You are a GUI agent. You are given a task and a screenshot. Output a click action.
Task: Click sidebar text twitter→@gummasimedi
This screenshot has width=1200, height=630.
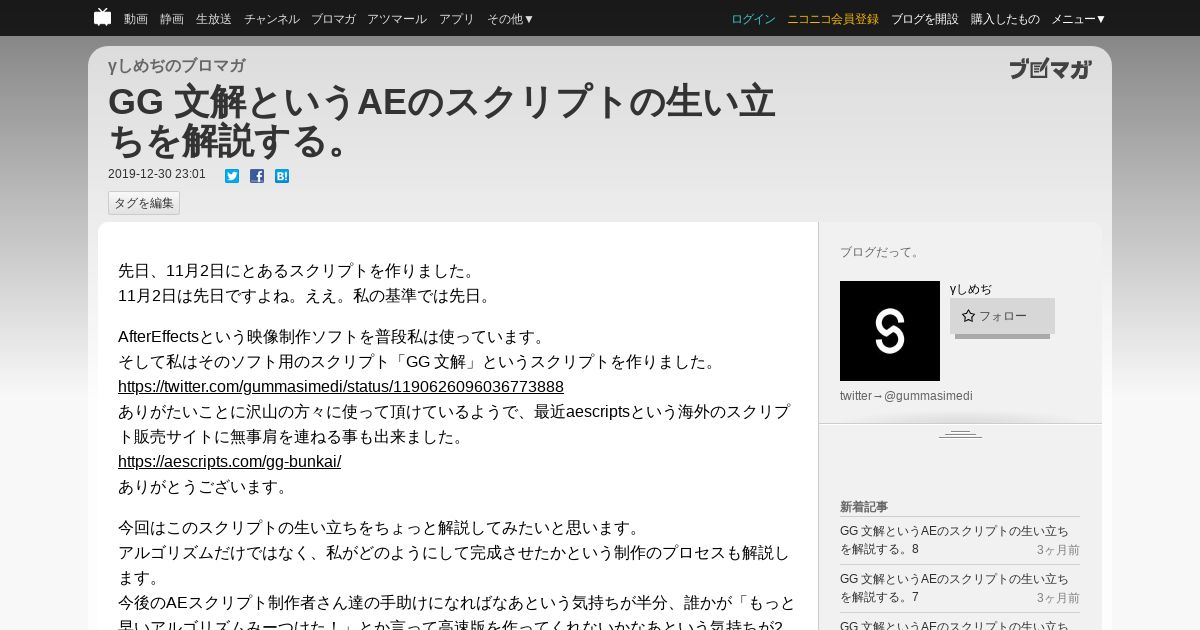point(906,396)
